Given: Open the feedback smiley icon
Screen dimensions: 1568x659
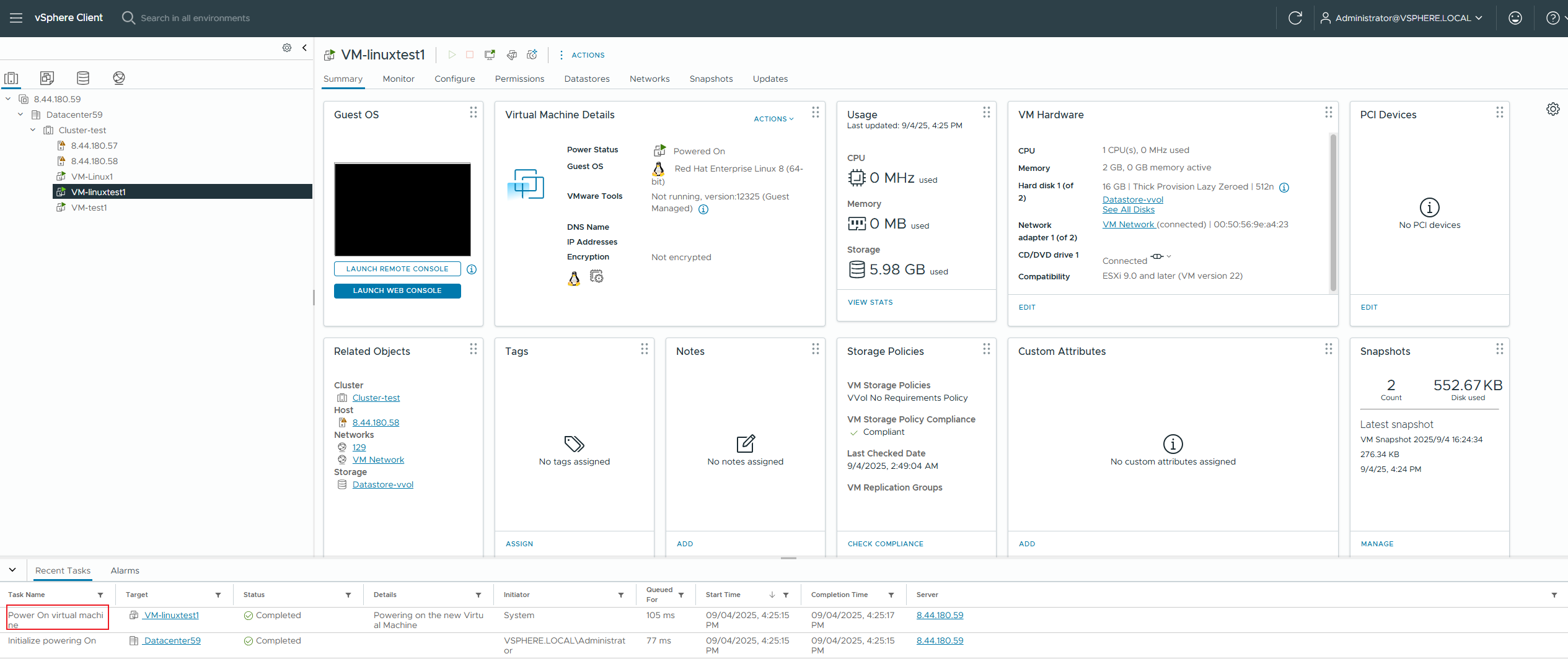Looking at the screenshot, I should tap(1515, 18).
